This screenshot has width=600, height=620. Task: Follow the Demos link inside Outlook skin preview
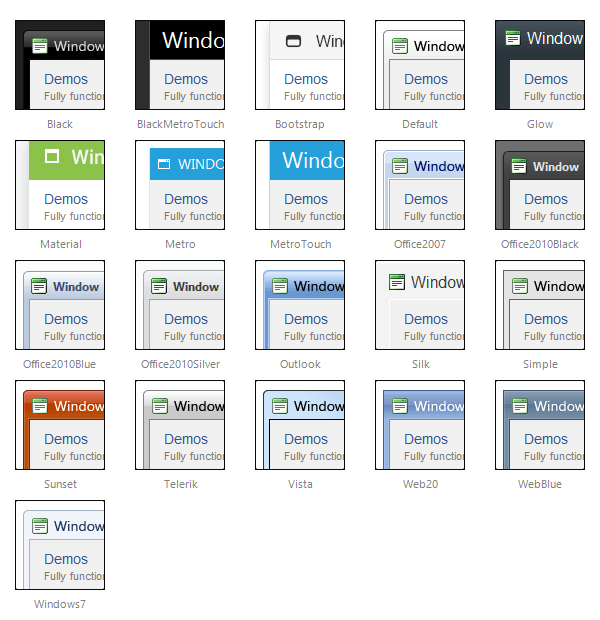click(306, 319)
